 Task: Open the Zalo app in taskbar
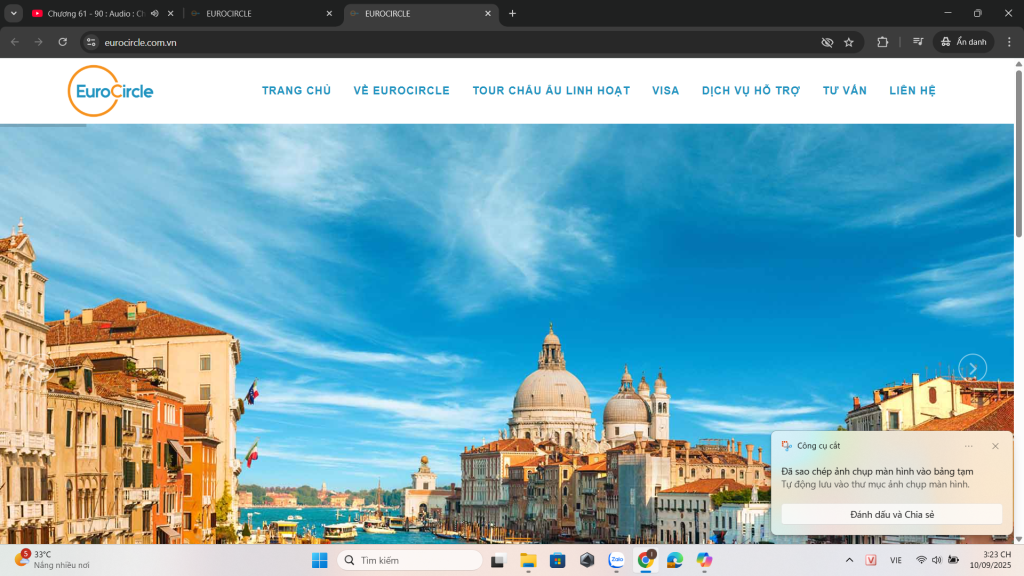click(x=617, y=560)
